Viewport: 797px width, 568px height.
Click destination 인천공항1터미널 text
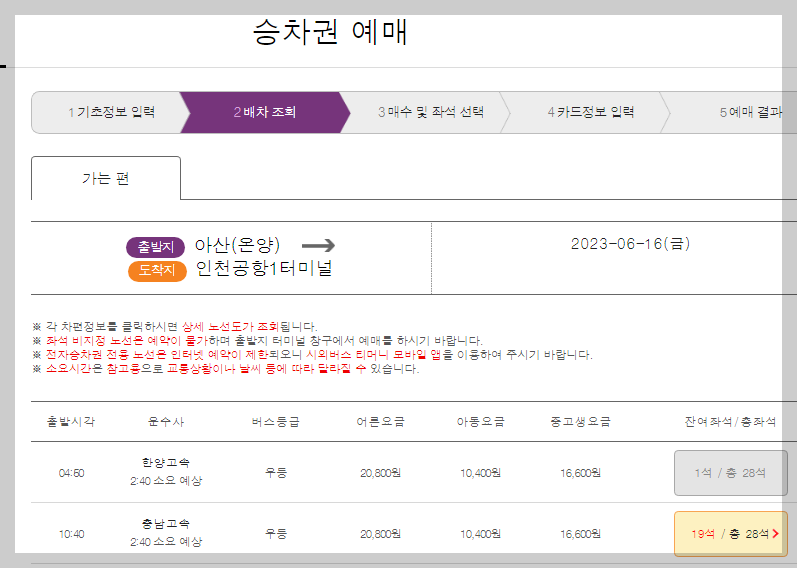(x=264, y=268)
